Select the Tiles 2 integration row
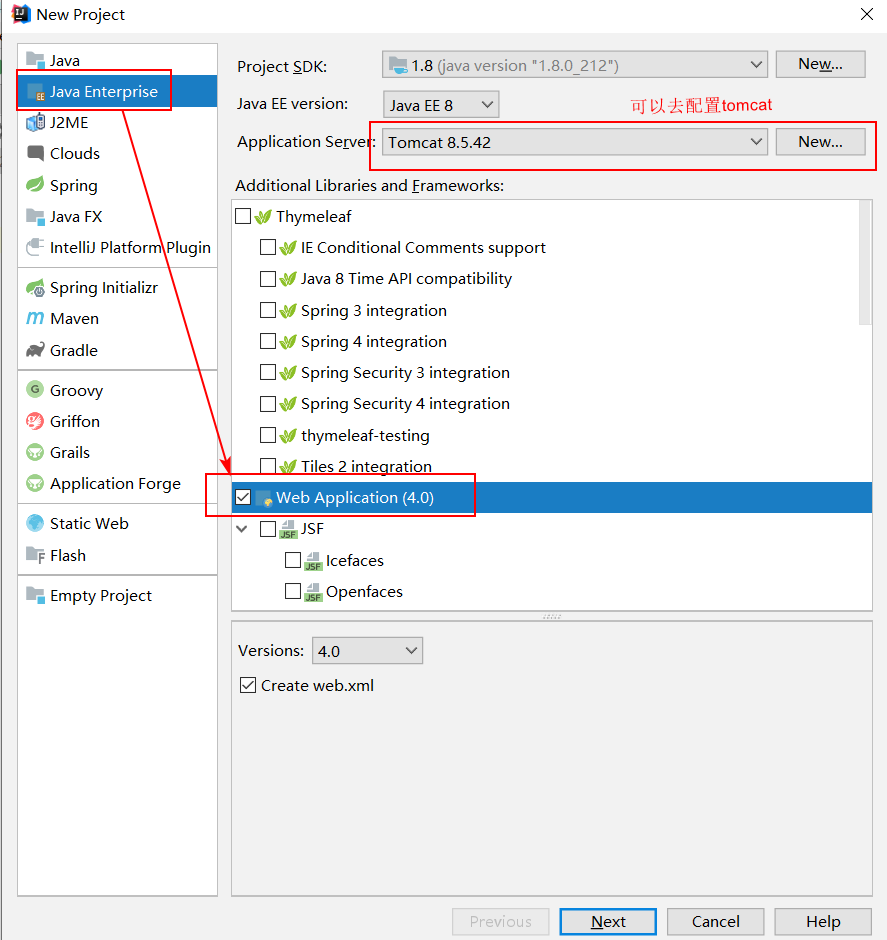Viewport: 887px width, 940px height. pyautogui.click(x=551, y=466)
